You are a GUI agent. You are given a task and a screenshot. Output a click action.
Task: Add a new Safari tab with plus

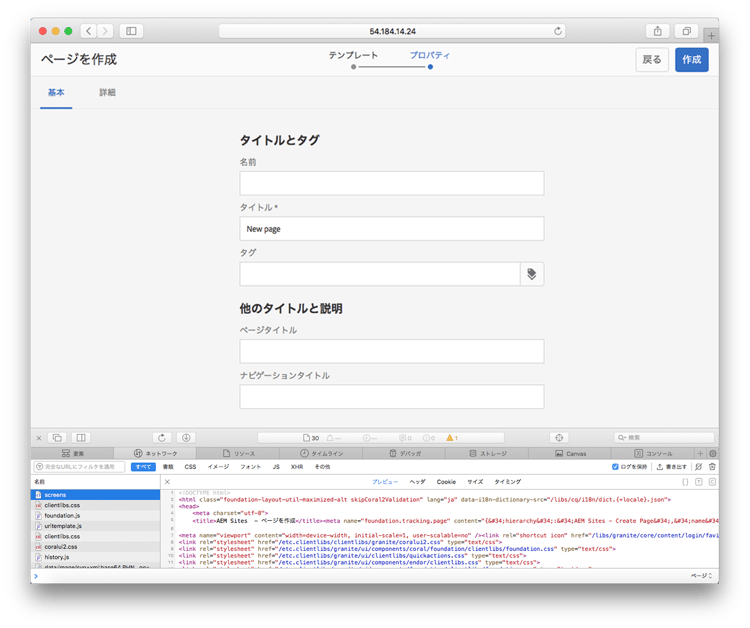click(x=711, y=35)
